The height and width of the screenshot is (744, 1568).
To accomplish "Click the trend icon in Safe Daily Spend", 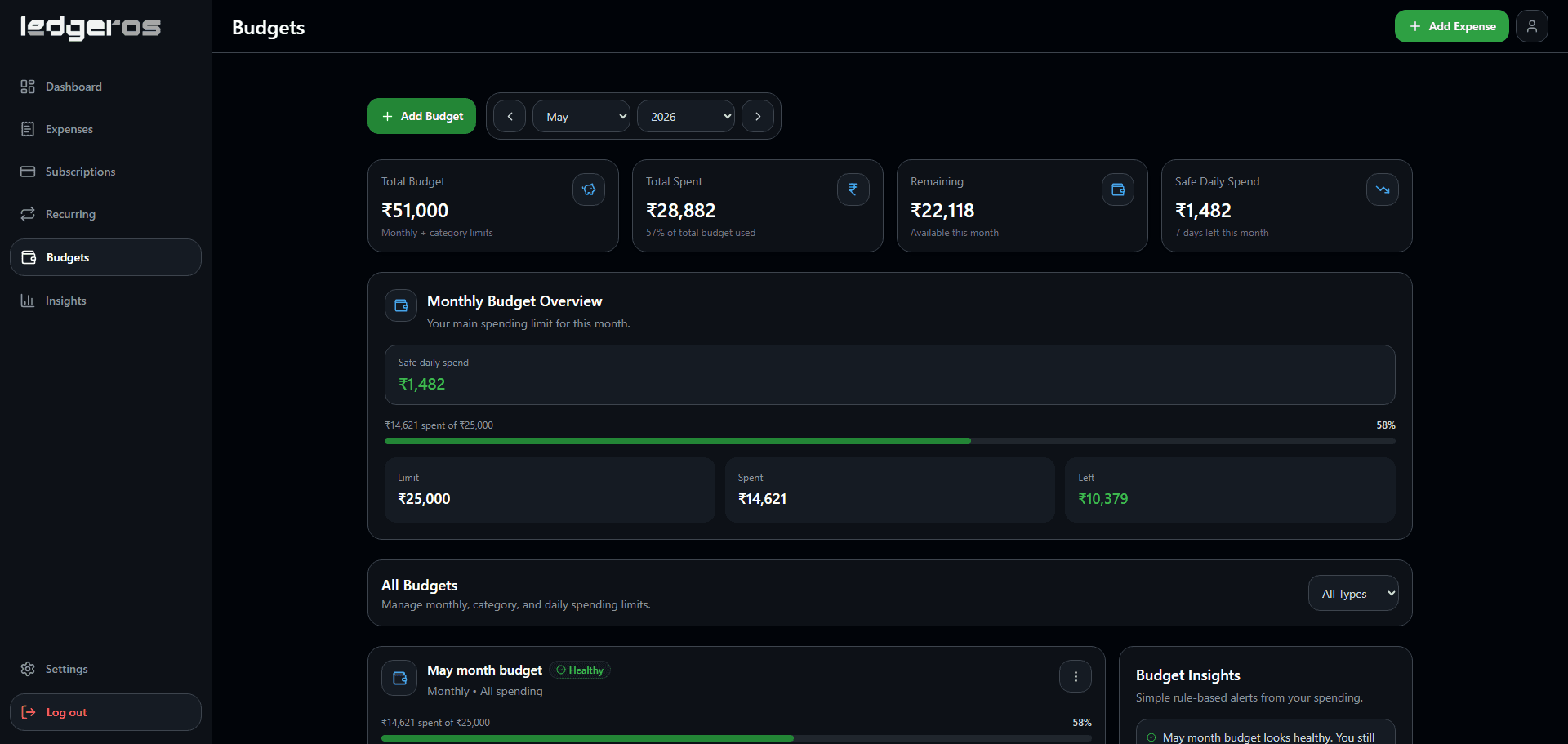I will 1383,189.
